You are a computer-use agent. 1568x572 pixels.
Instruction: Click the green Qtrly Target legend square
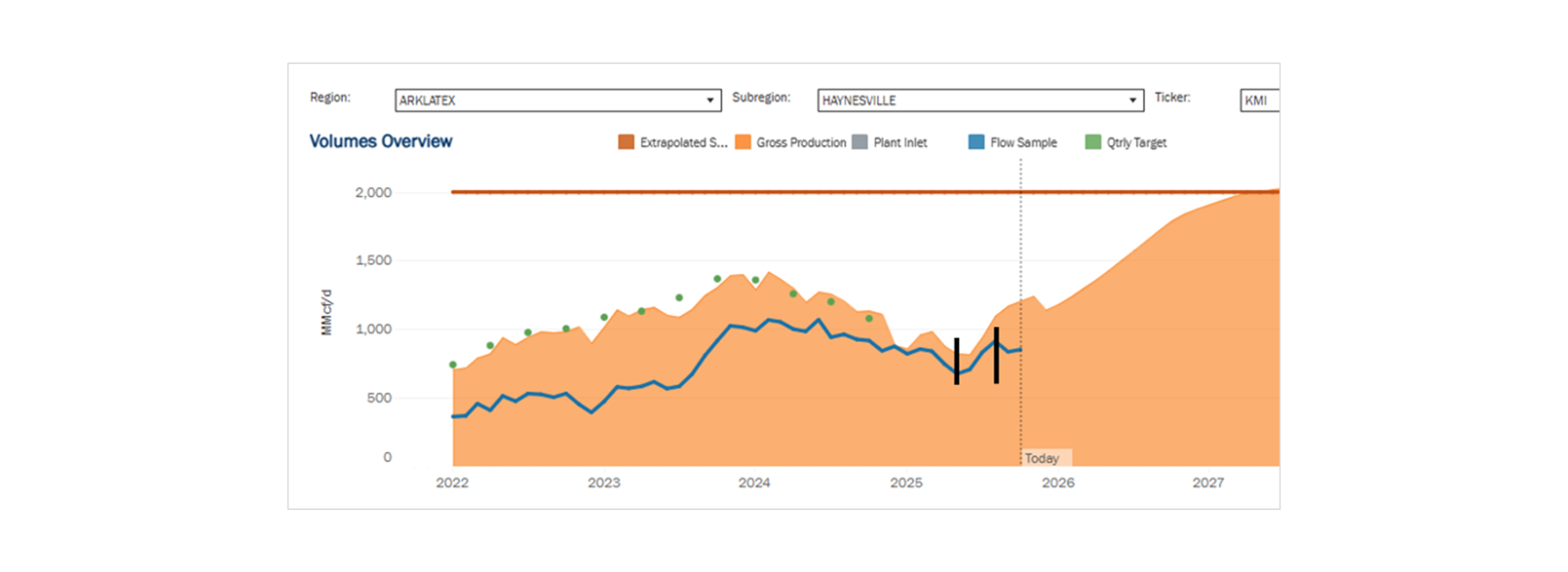pos(1093,142)
